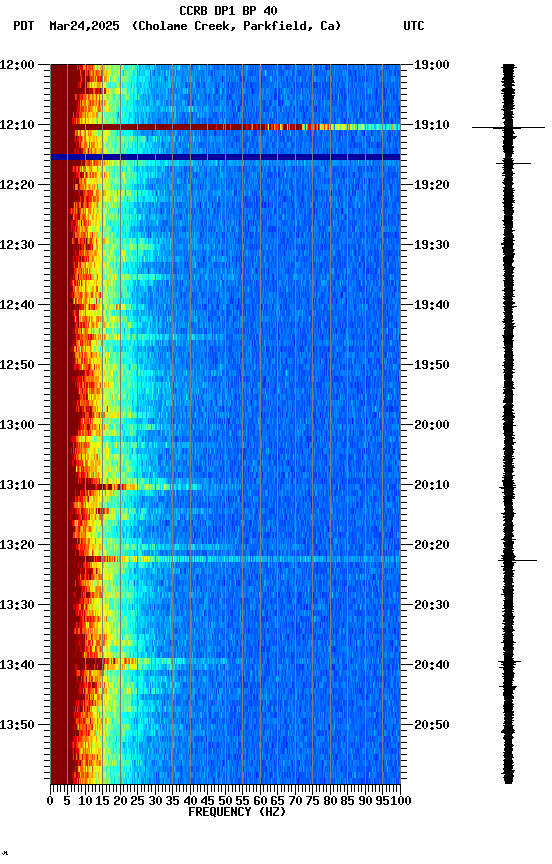Image resolution: width=552 pixels, height=864 pixels.
Task: Click the 12:30 PDT time label
Action: pyautogui.click(x=17, y=245)
